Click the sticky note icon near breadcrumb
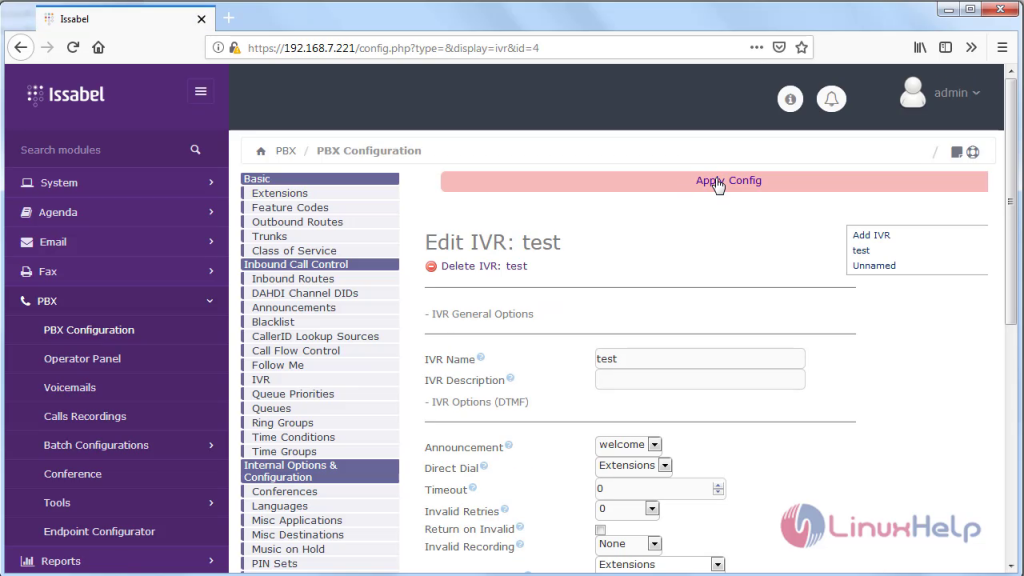Screen dimensions: 1024x576 [956, 152]
